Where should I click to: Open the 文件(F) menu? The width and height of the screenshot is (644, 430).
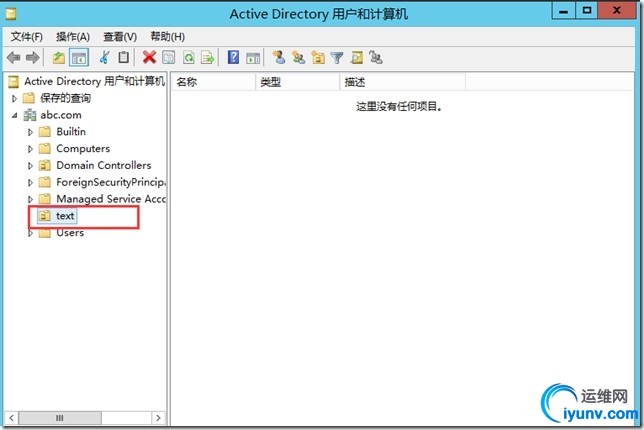click(x=27, y=37)
